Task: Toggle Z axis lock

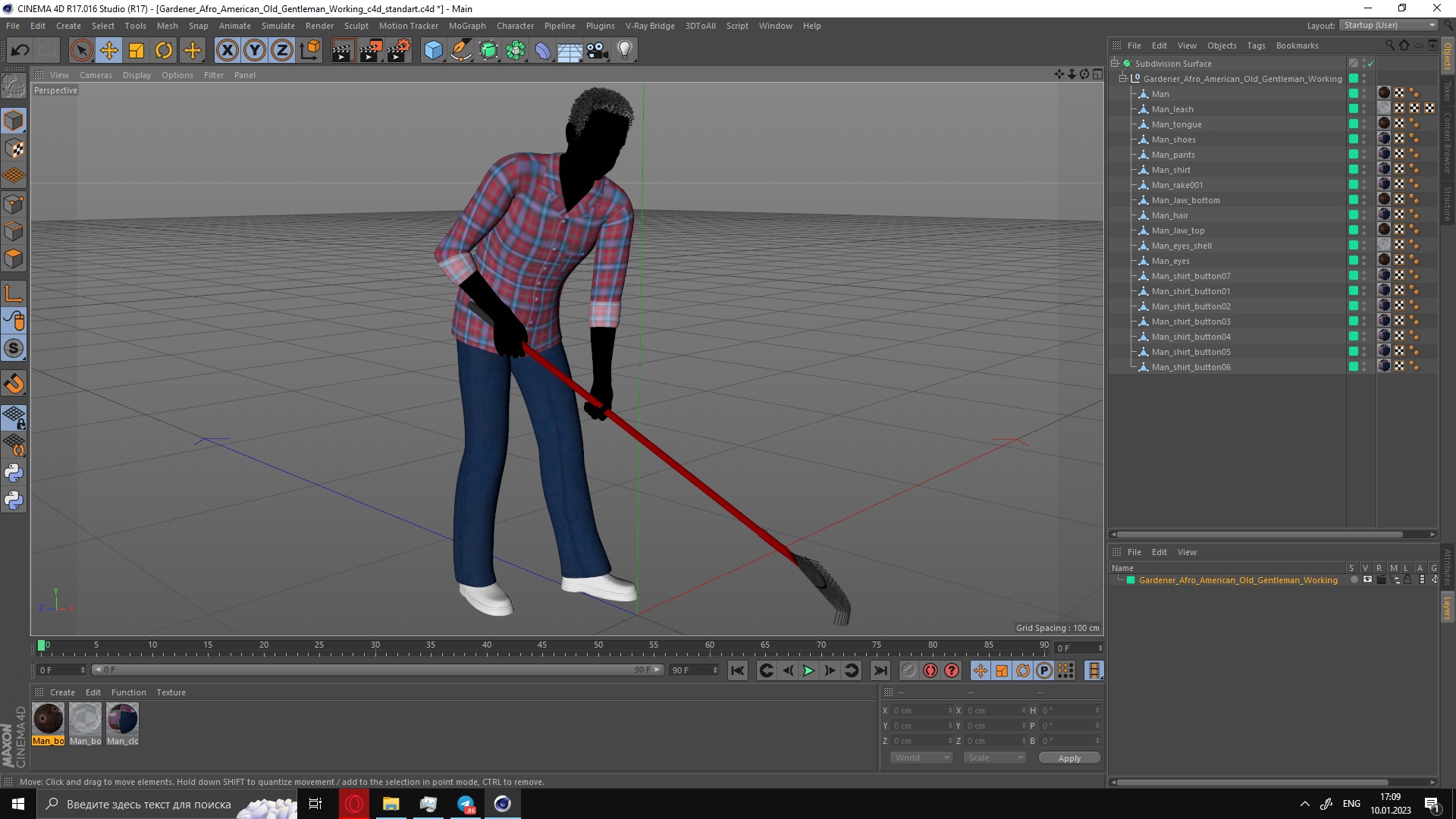Action: click(x=282, y=51)
